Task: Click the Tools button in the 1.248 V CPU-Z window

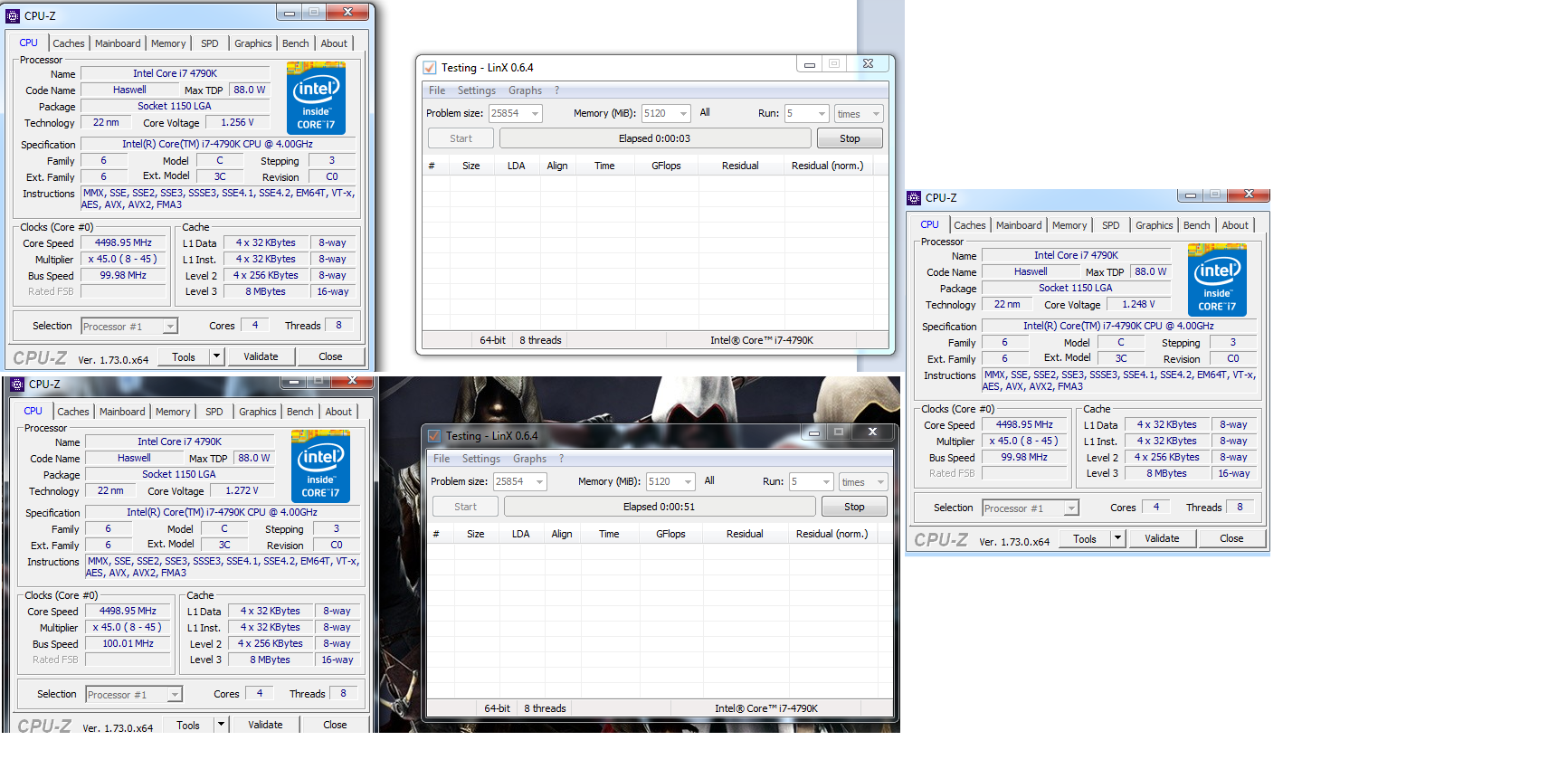Action: click(x=1085, y=538)
